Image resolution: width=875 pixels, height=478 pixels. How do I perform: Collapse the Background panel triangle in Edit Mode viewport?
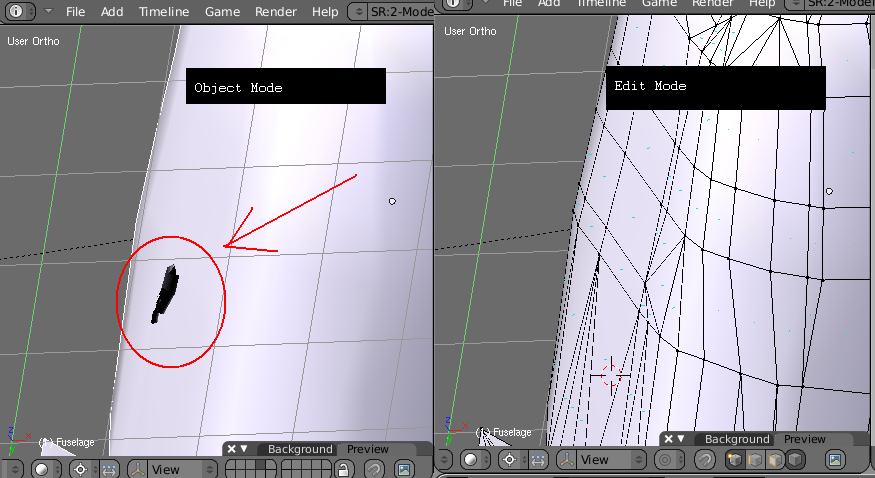(x=681, y=438)
